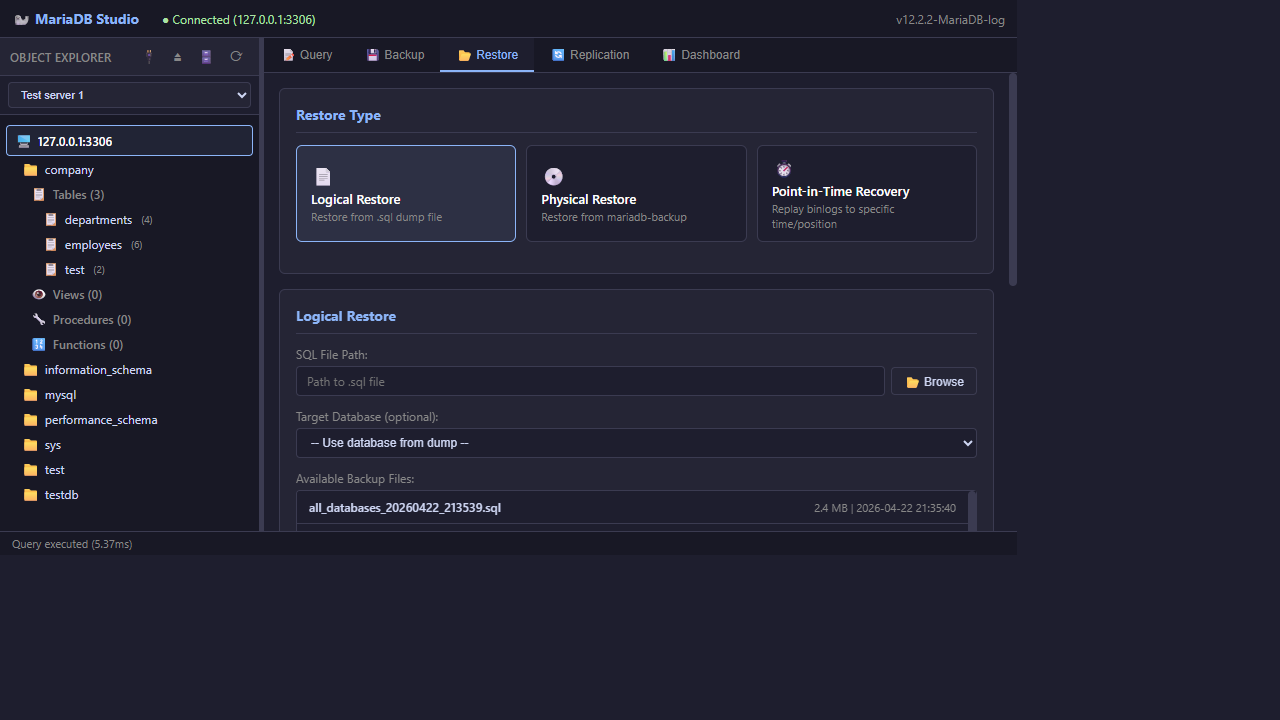Image resolution: width=1280 pixels, height=720 pixels.
Task: Refresh the Object Explorer tree
Action: coord(236,57)
